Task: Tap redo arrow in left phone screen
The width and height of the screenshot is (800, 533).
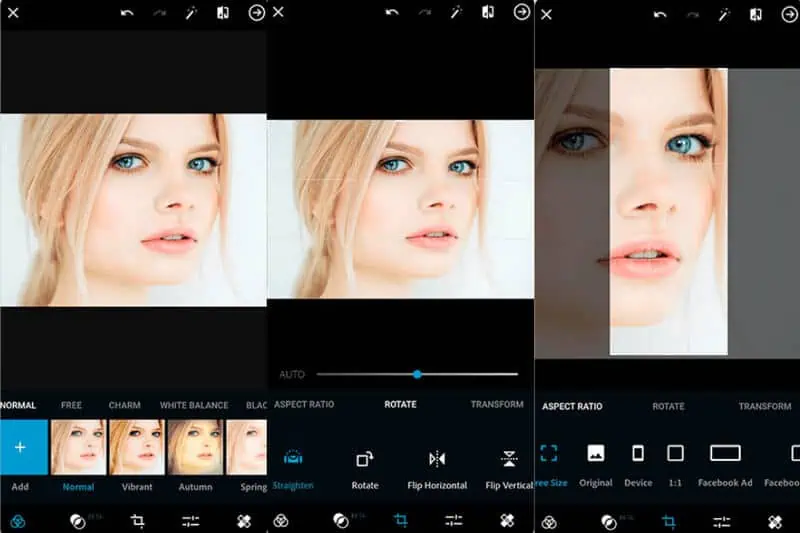Action: [160, 13]
